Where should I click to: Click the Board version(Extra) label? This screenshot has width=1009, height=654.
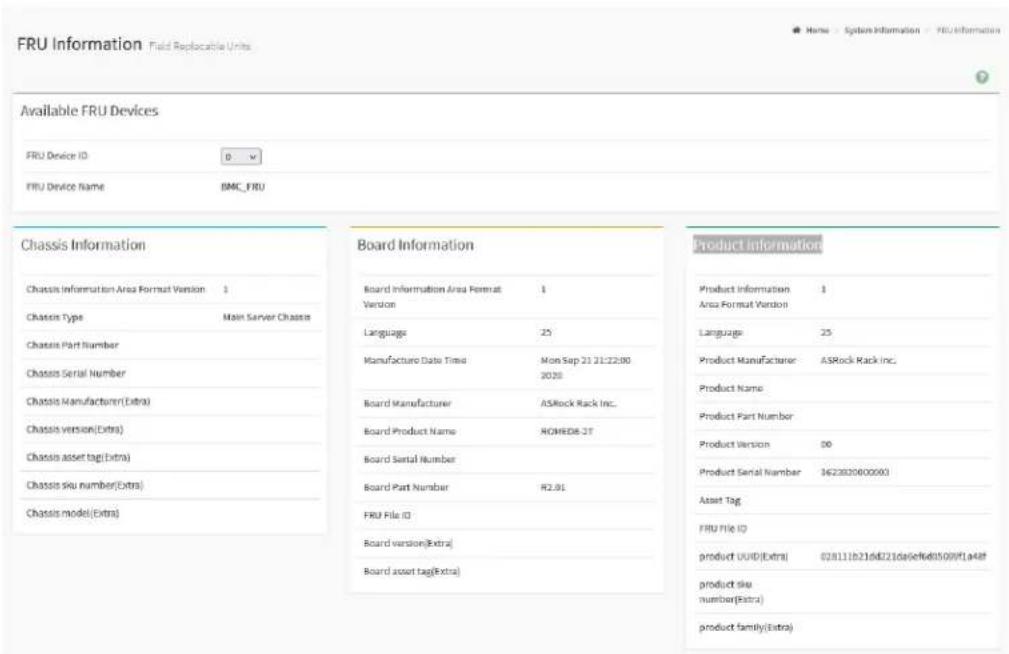[408, 543]
